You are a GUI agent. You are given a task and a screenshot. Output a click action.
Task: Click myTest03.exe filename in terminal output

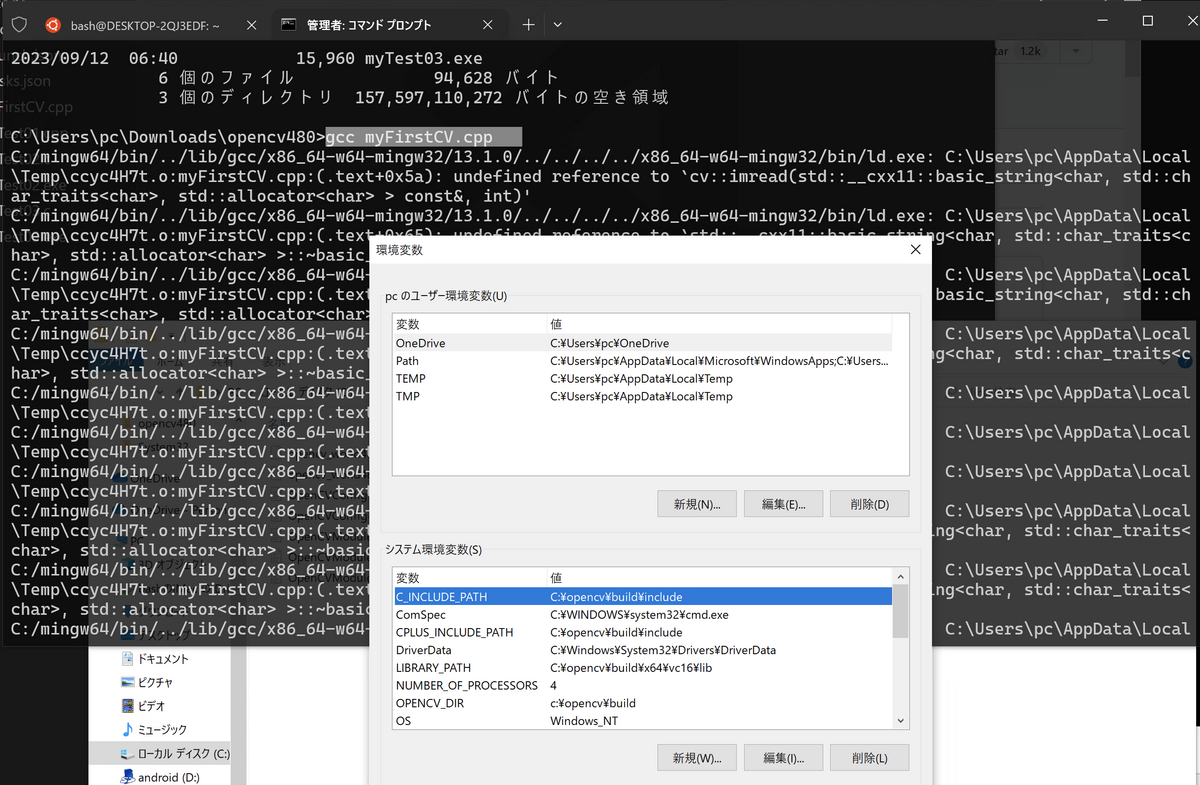click(426, 58)
